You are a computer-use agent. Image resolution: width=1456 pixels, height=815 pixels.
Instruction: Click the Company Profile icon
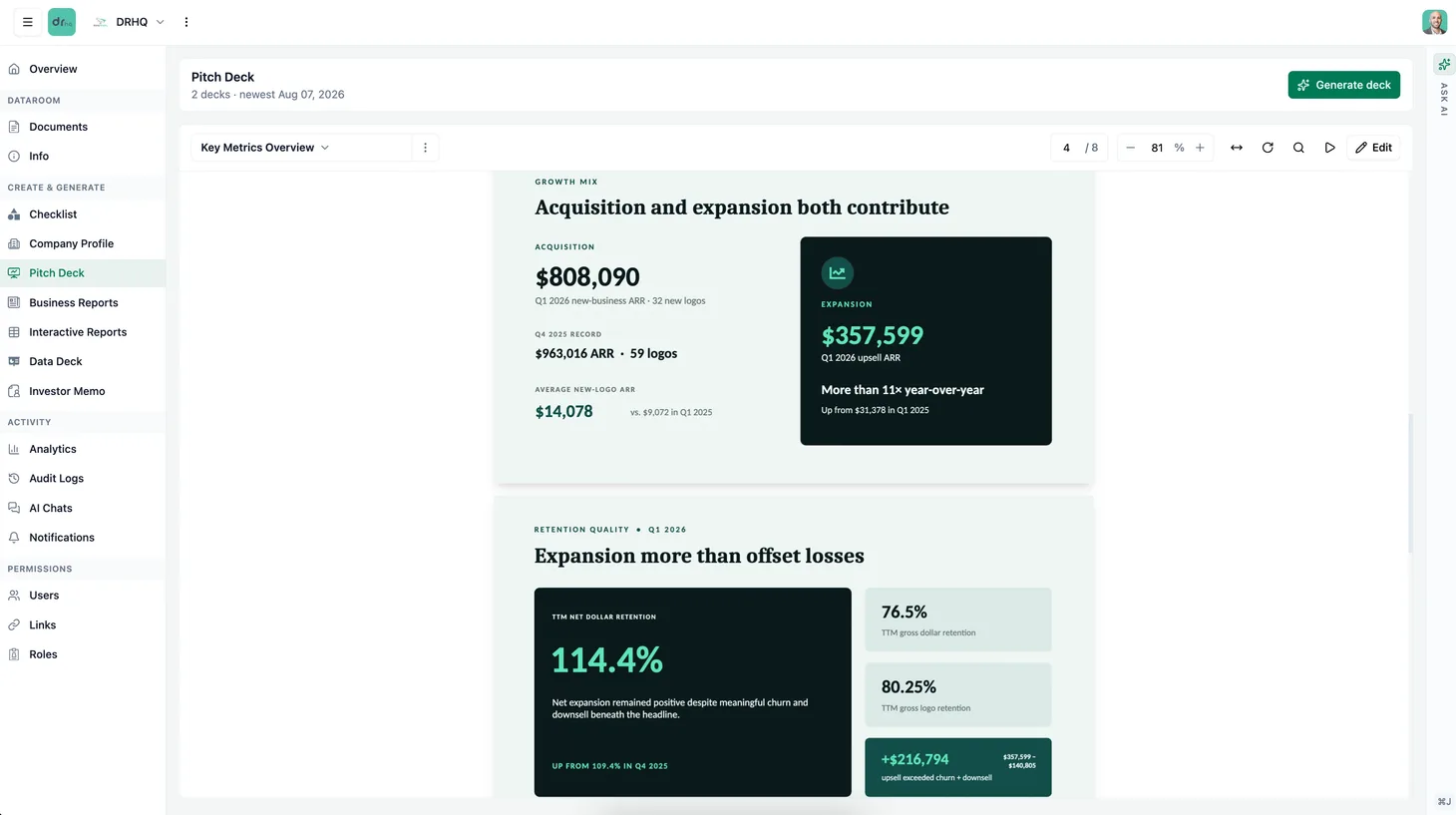click(x=14, y=243)
